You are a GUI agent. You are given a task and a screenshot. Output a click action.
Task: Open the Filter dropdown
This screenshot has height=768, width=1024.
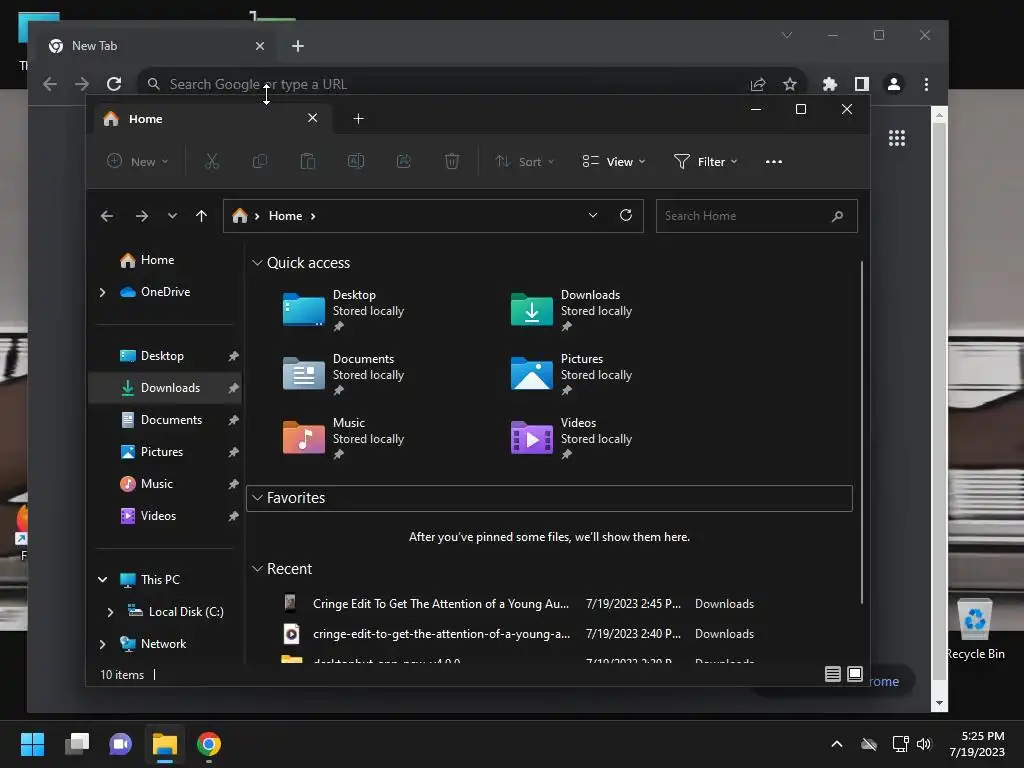(x=705, y=161)
